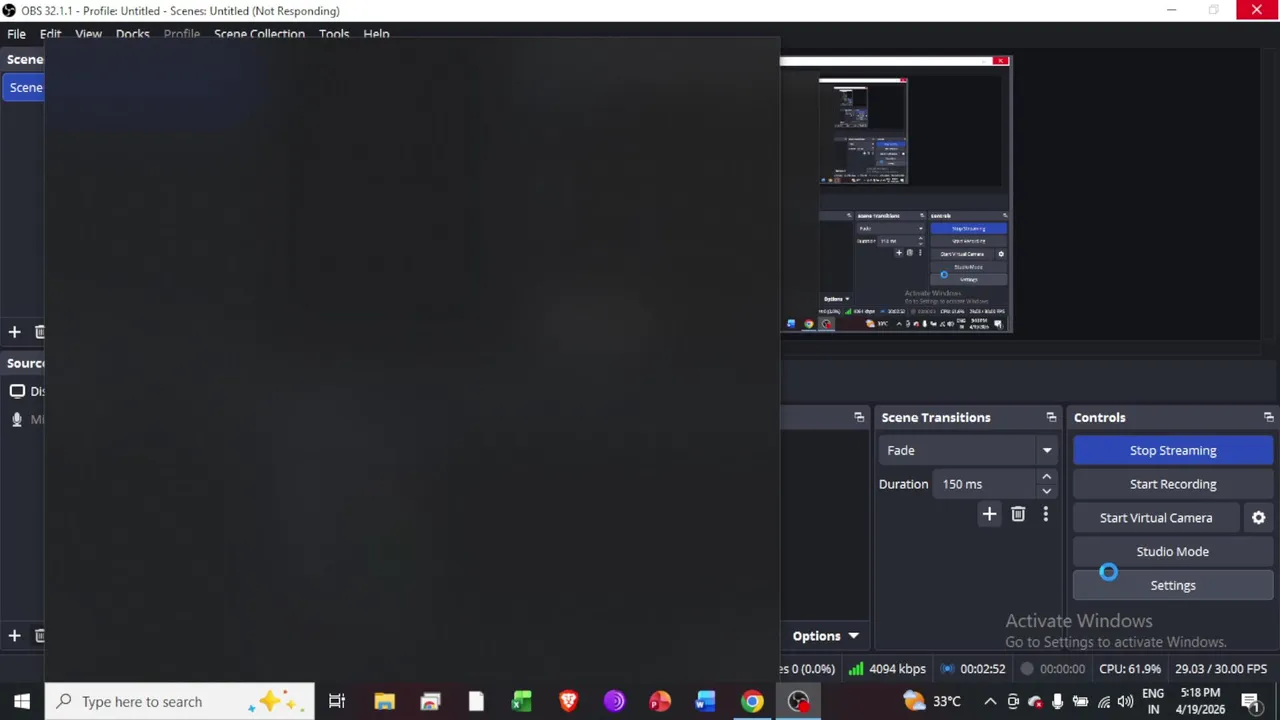Add a new scene with plus icon
Image resolution: width=1280 pixels, height=720 pixels.
14,332
